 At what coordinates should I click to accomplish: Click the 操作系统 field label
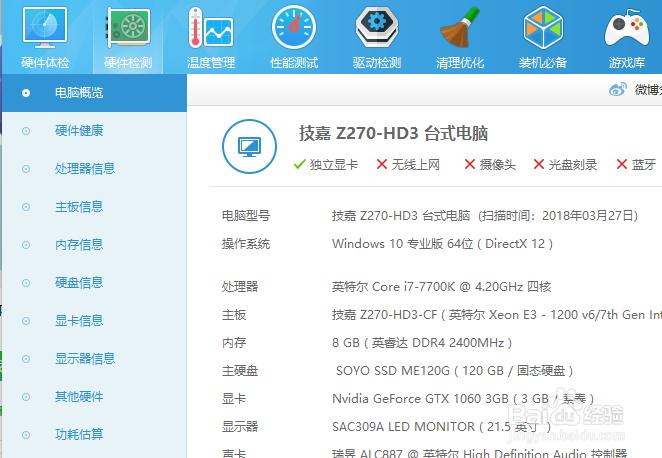246,244
